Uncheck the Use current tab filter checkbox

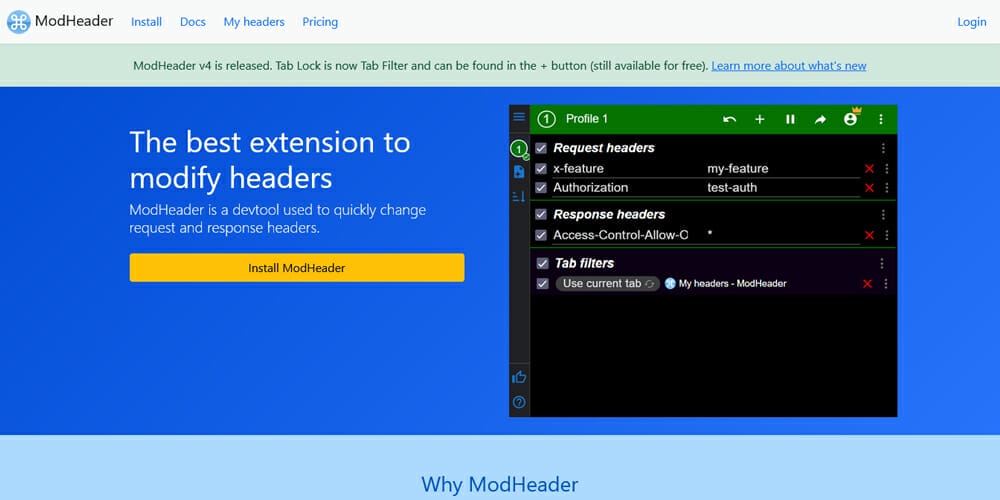click(x=542, y=284)
